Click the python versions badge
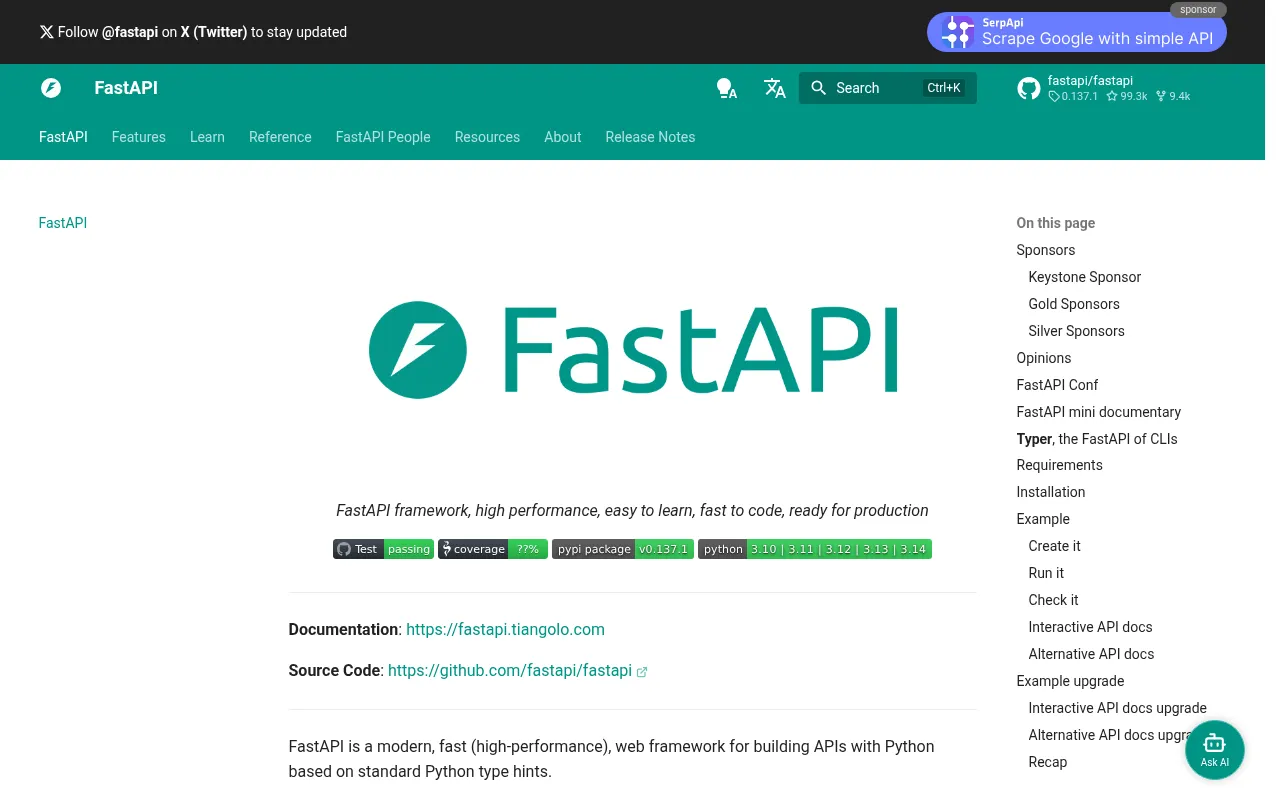 tap(815, 549)
